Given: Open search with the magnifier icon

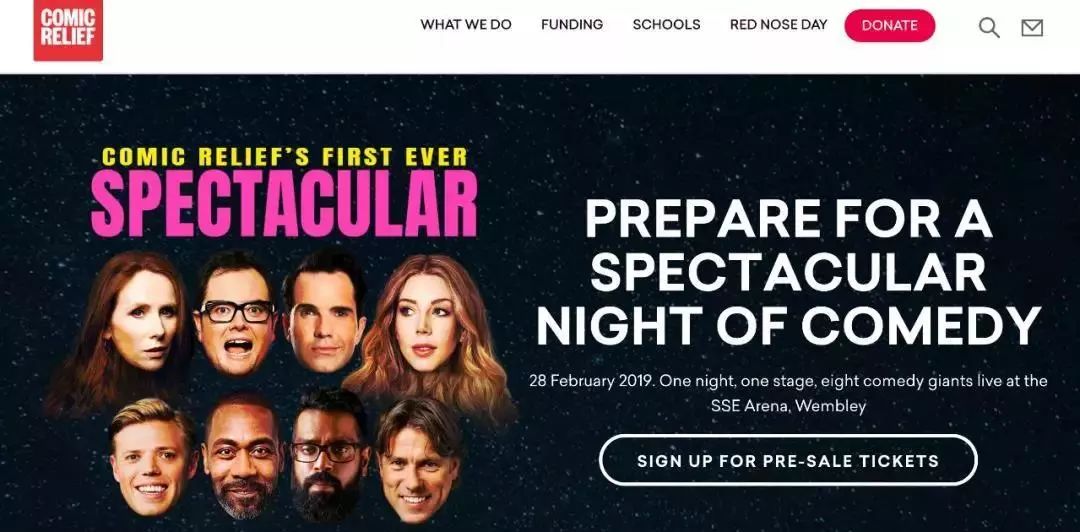Looking at the screenshot, I should [x=989, y=28].
